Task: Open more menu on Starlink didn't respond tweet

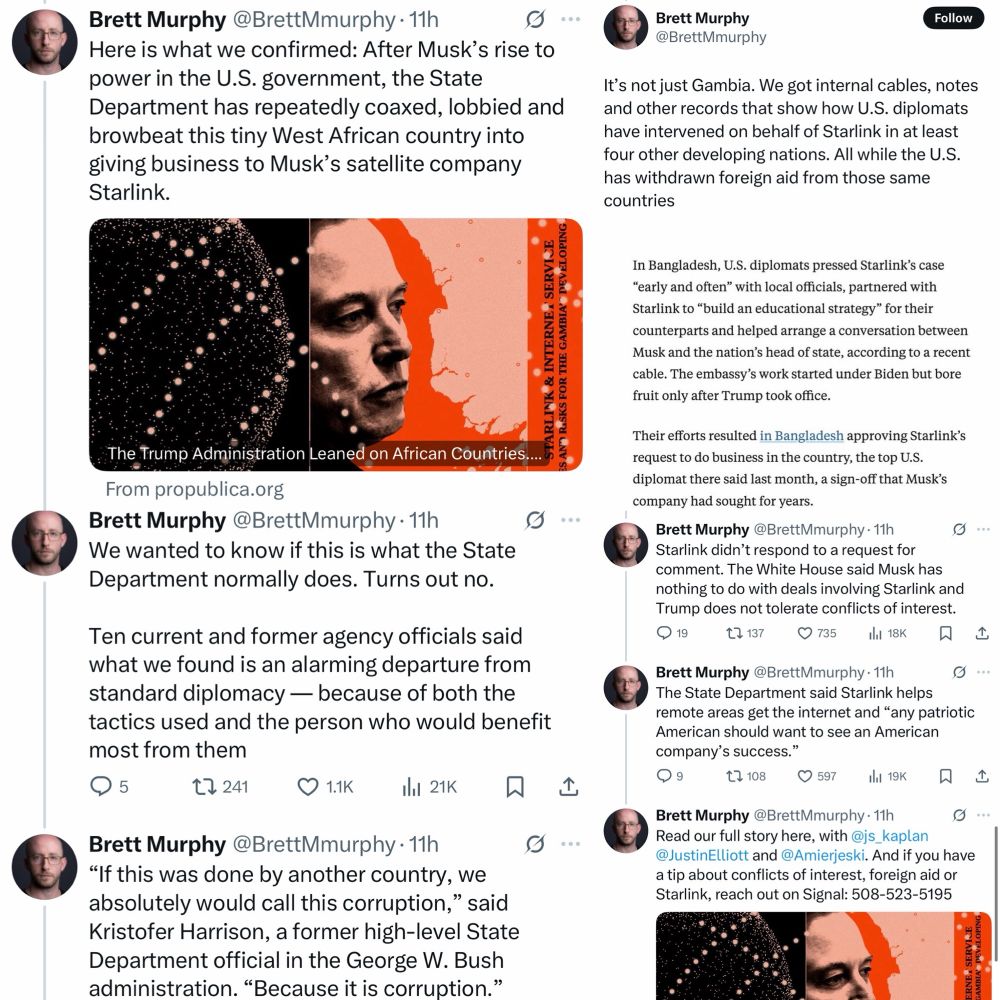Action: (x=983, y=529)
